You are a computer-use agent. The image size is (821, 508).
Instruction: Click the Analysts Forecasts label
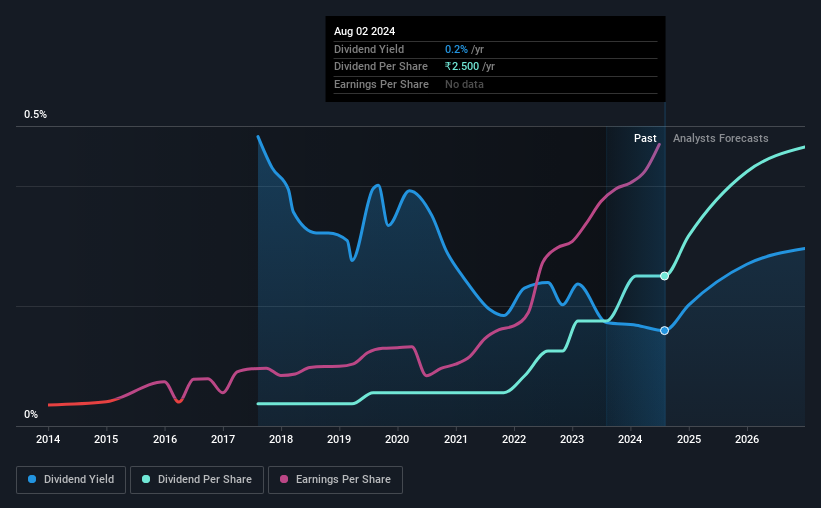point(720,138)
